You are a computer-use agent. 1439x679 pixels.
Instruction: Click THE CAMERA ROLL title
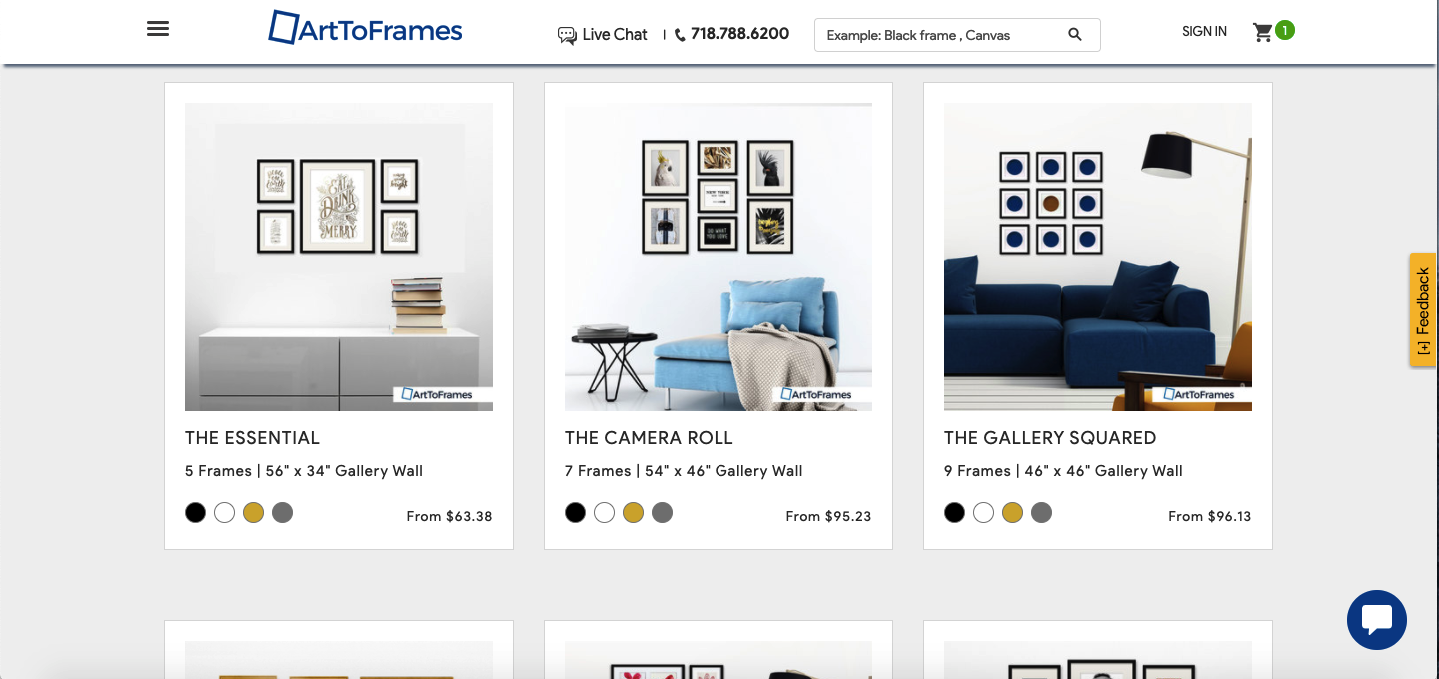click(649, 438)
